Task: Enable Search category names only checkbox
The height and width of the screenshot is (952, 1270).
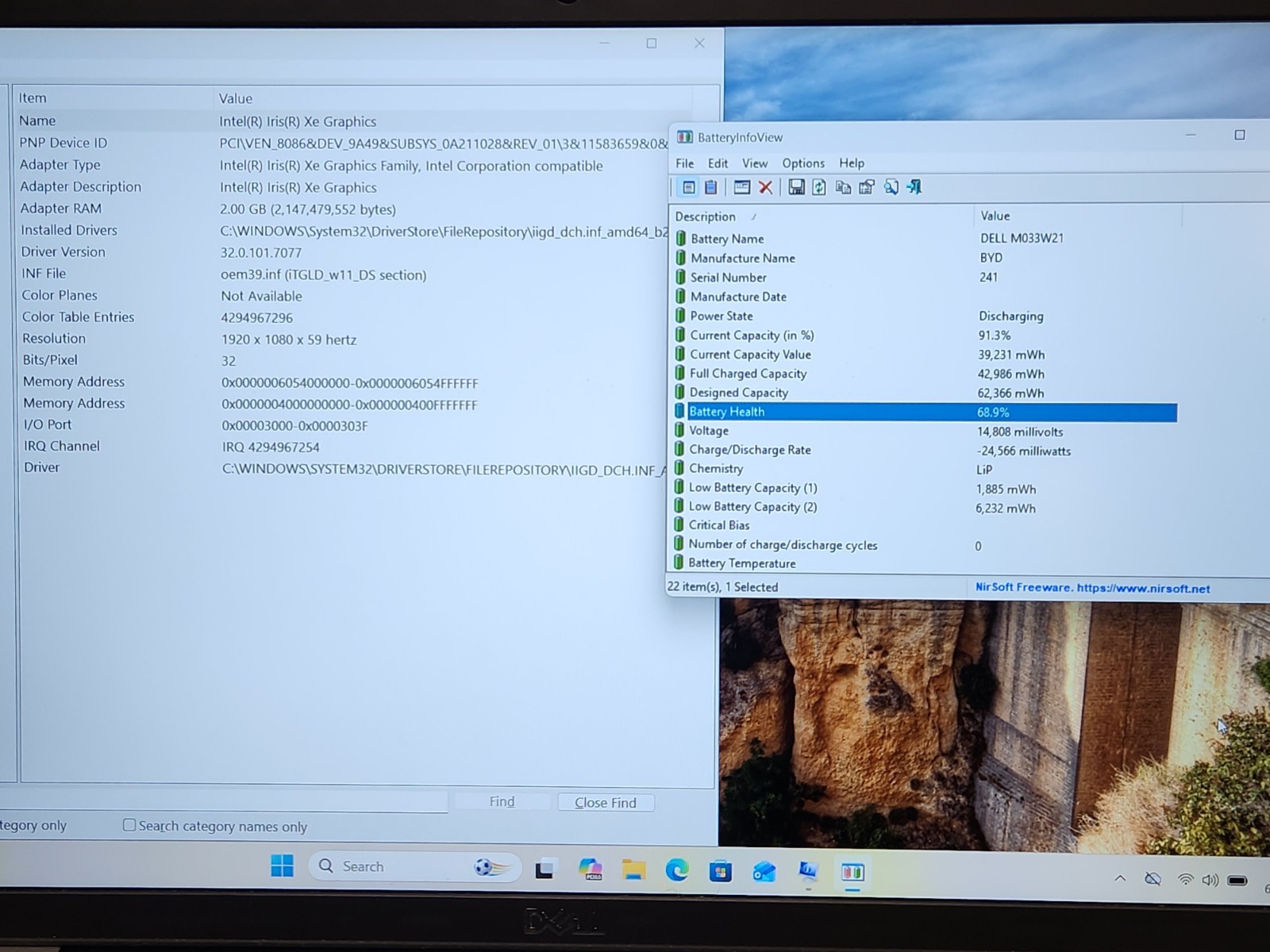Action: (x=129, y=825)
